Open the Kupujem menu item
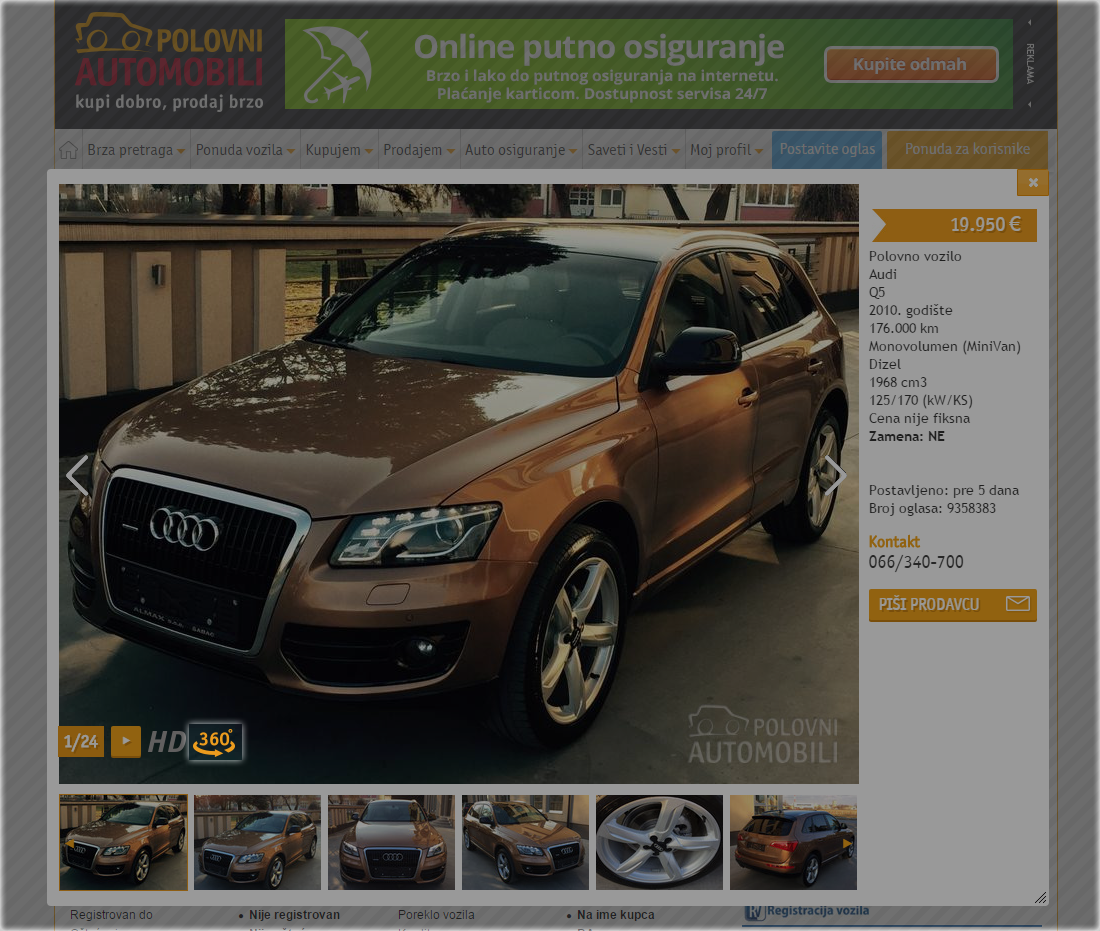 coord(339,150)
